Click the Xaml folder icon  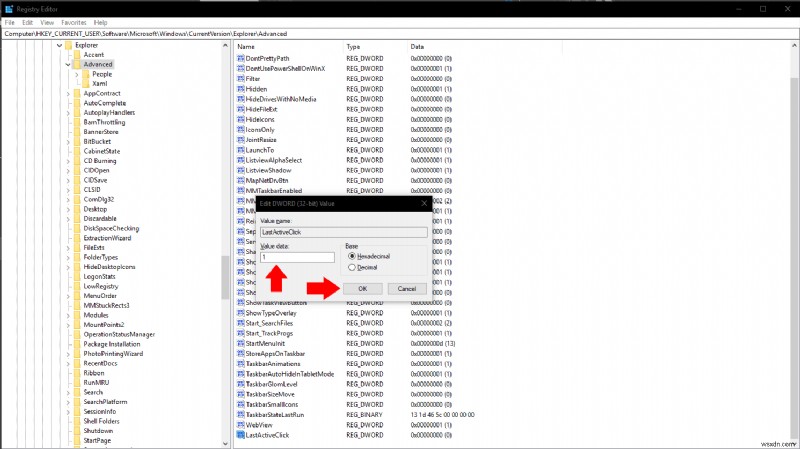[x=86, y=84]
